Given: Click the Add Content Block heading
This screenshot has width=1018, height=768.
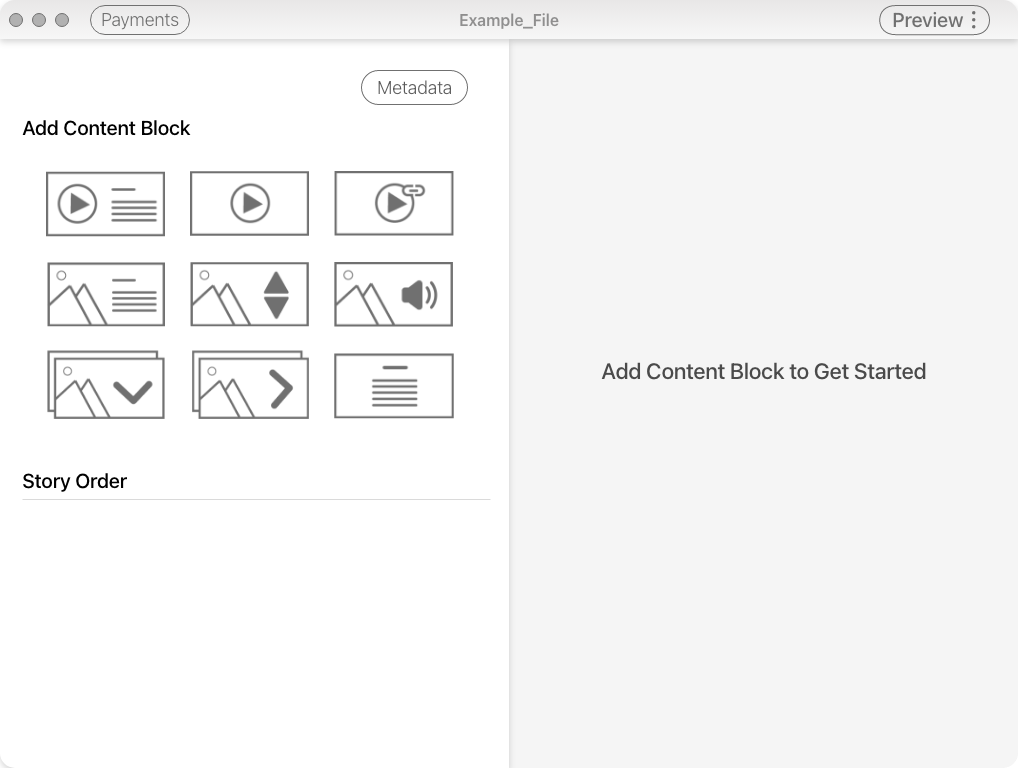Looking at the screenshot, I should pyautogui.click(x=106, y=128).
